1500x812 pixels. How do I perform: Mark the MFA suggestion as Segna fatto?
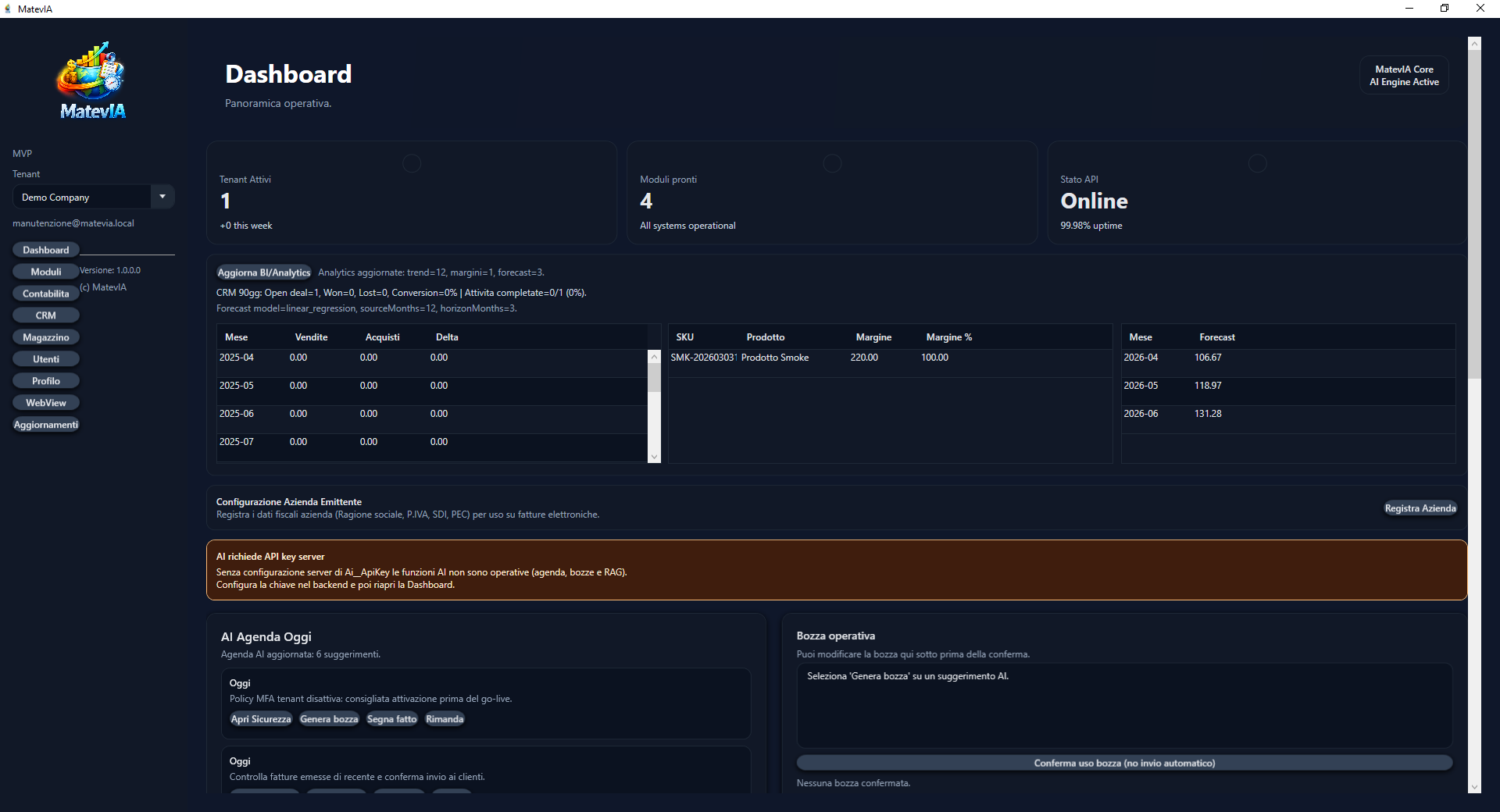(x=391, y=719)
